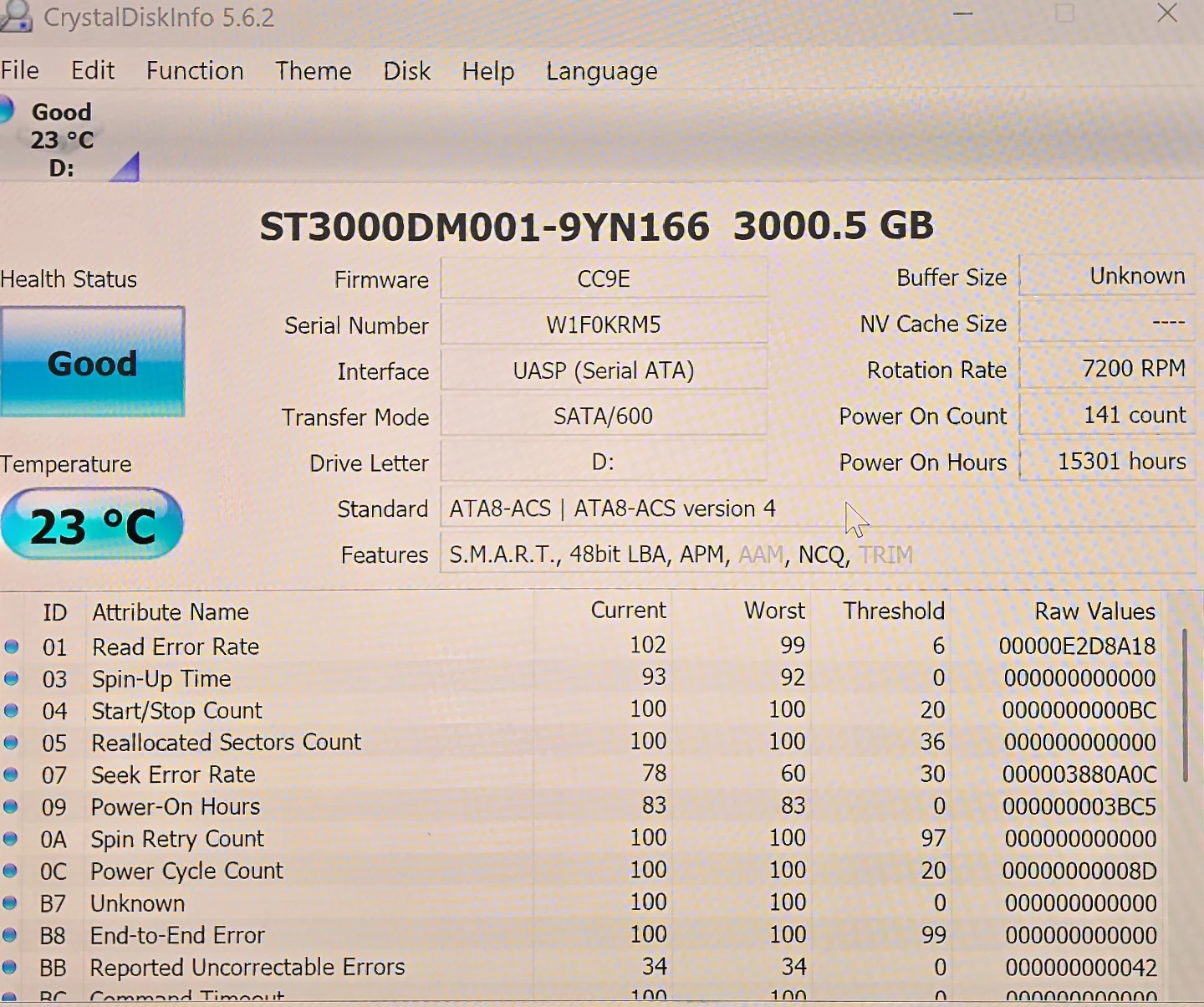Select disk D: in the top drive list

coord(60,140)
